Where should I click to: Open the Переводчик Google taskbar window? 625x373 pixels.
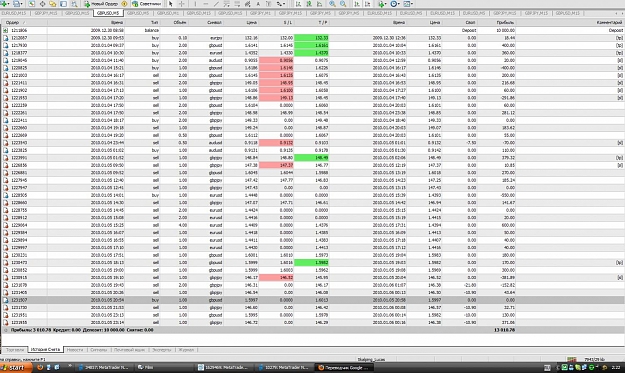coord(345,367)
